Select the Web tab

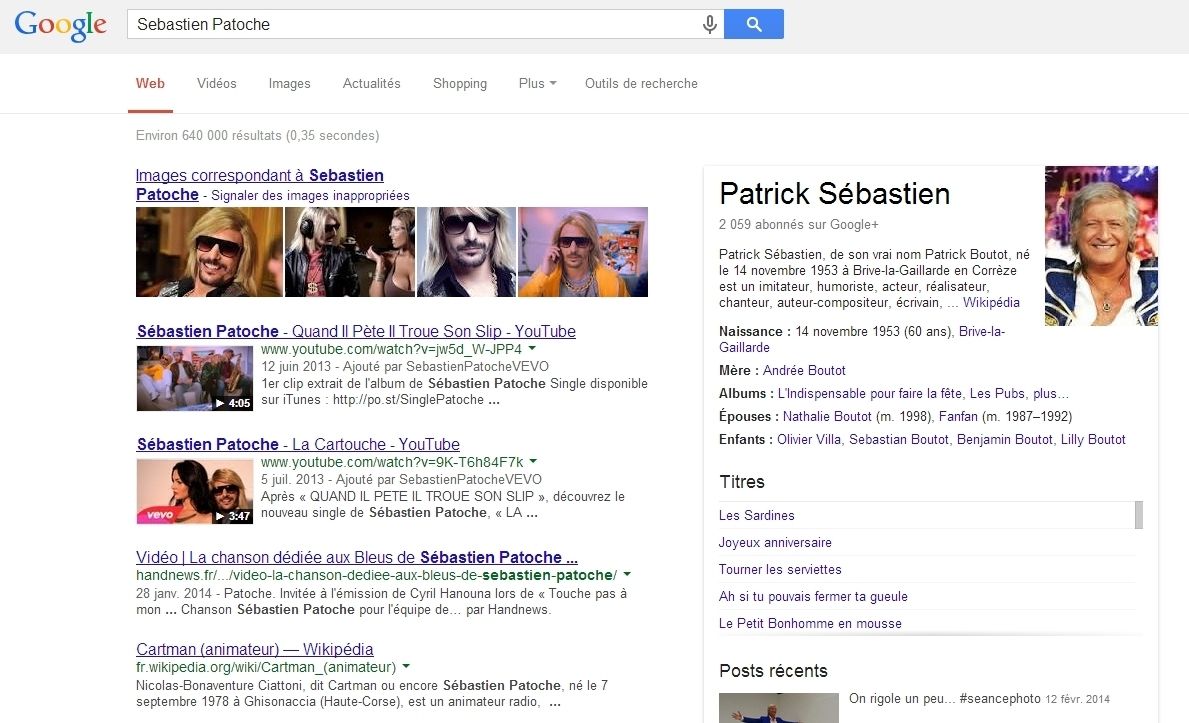pos(150,83)
